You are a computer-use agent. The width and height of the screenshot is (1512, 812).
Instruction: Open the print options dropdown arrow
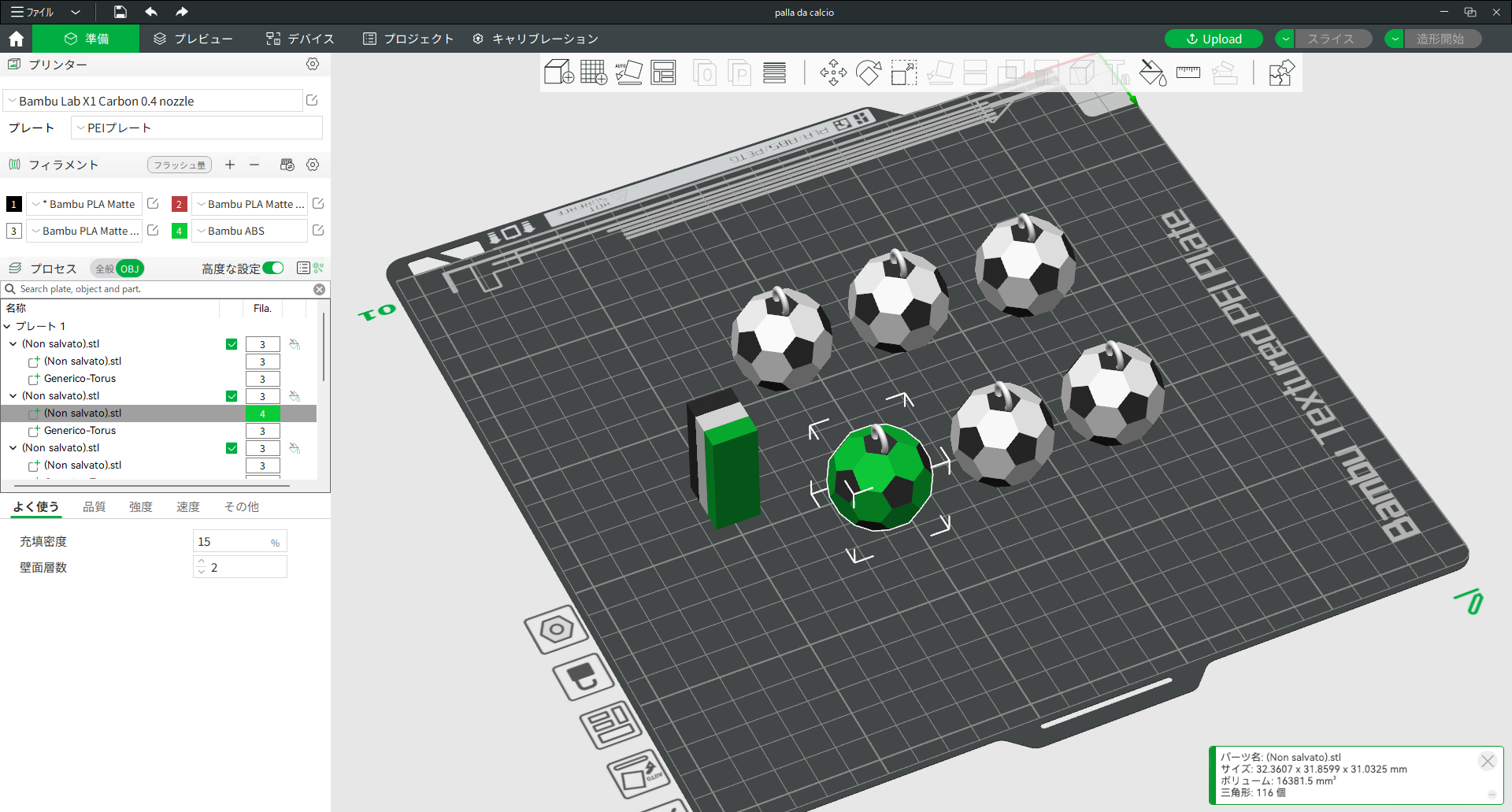click(1395, 39)
